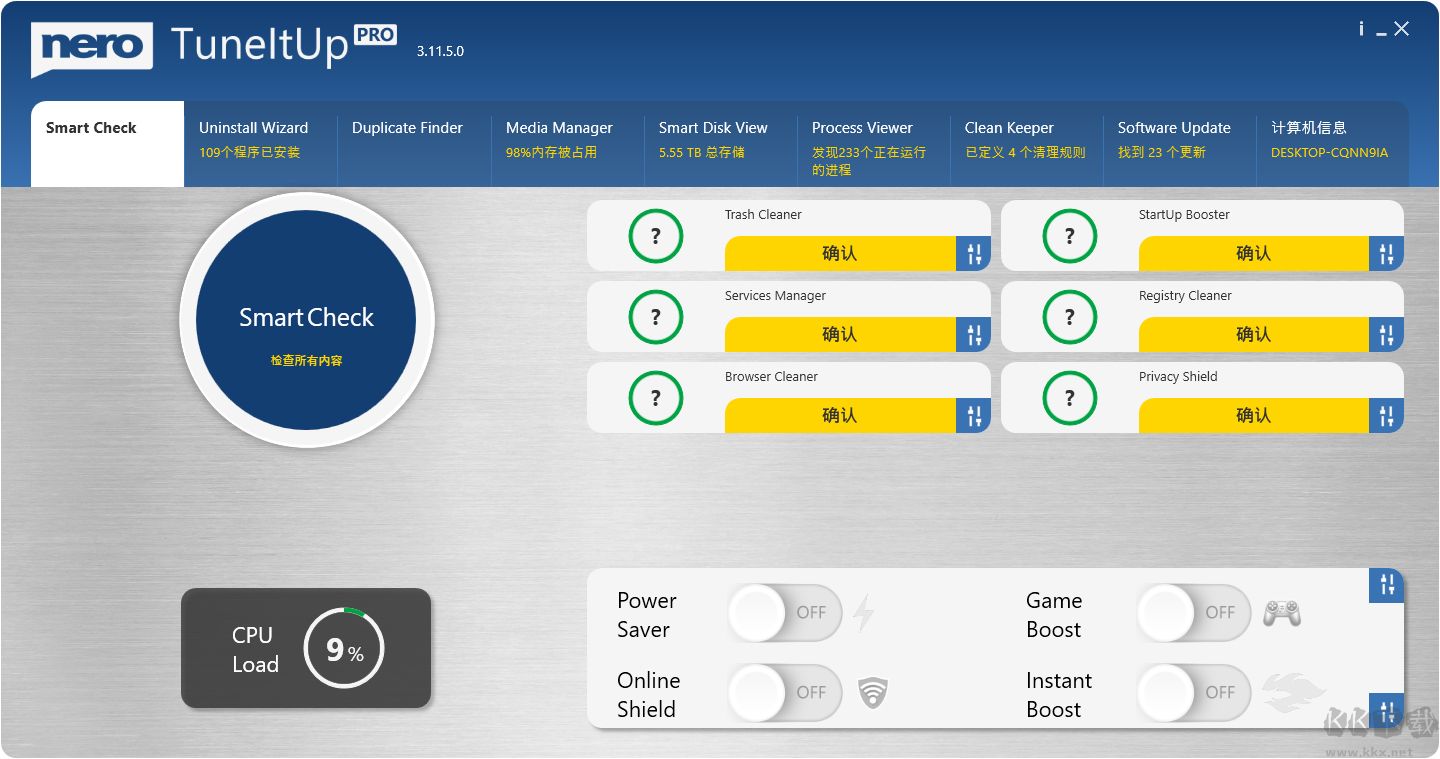
Task: Click the "StartUp Booster" label
Action: [x=1184, y=215]
